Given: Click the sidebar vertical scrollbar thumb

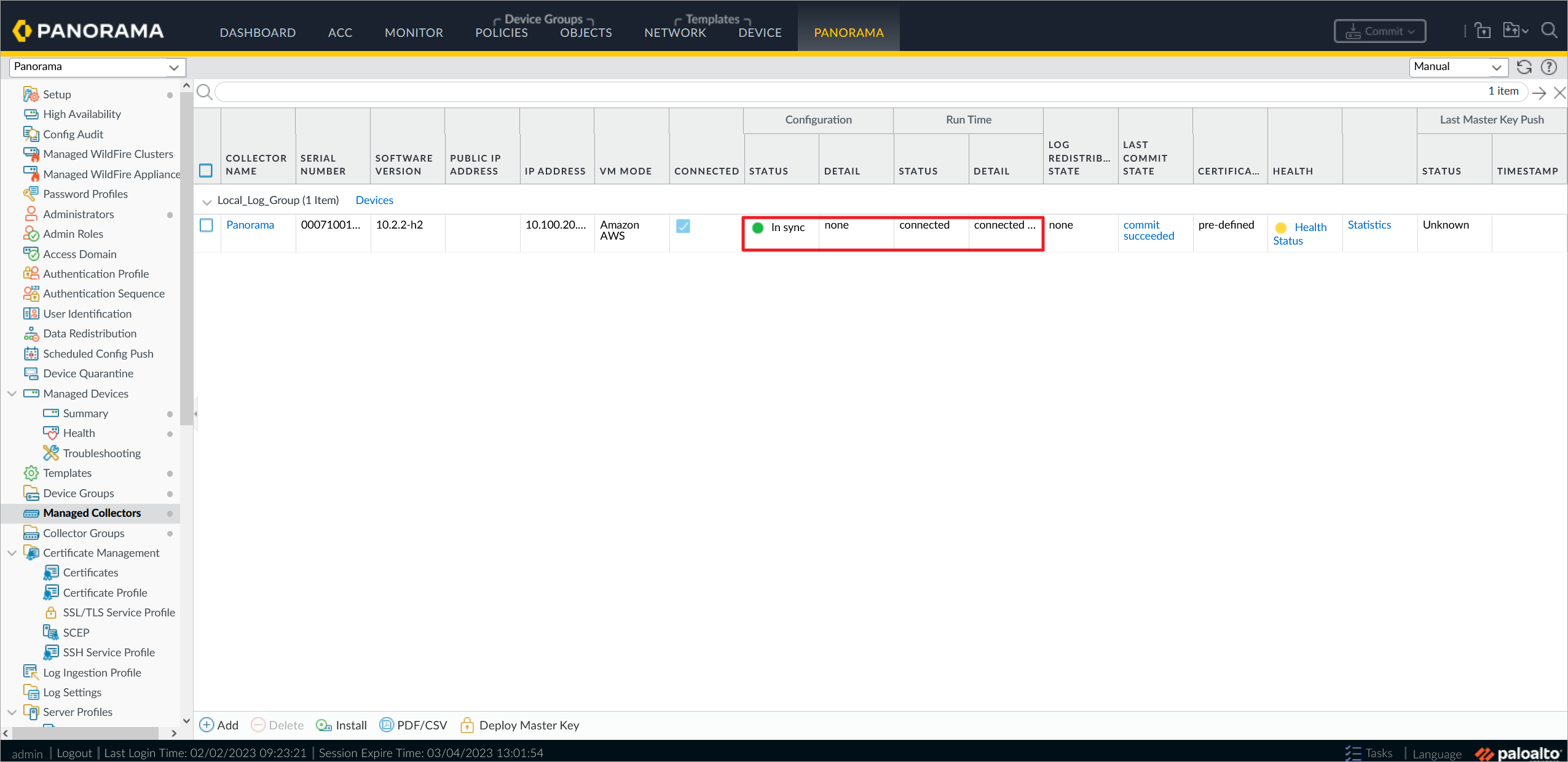Looking at the screenshot, I should [x=186, y=258].
